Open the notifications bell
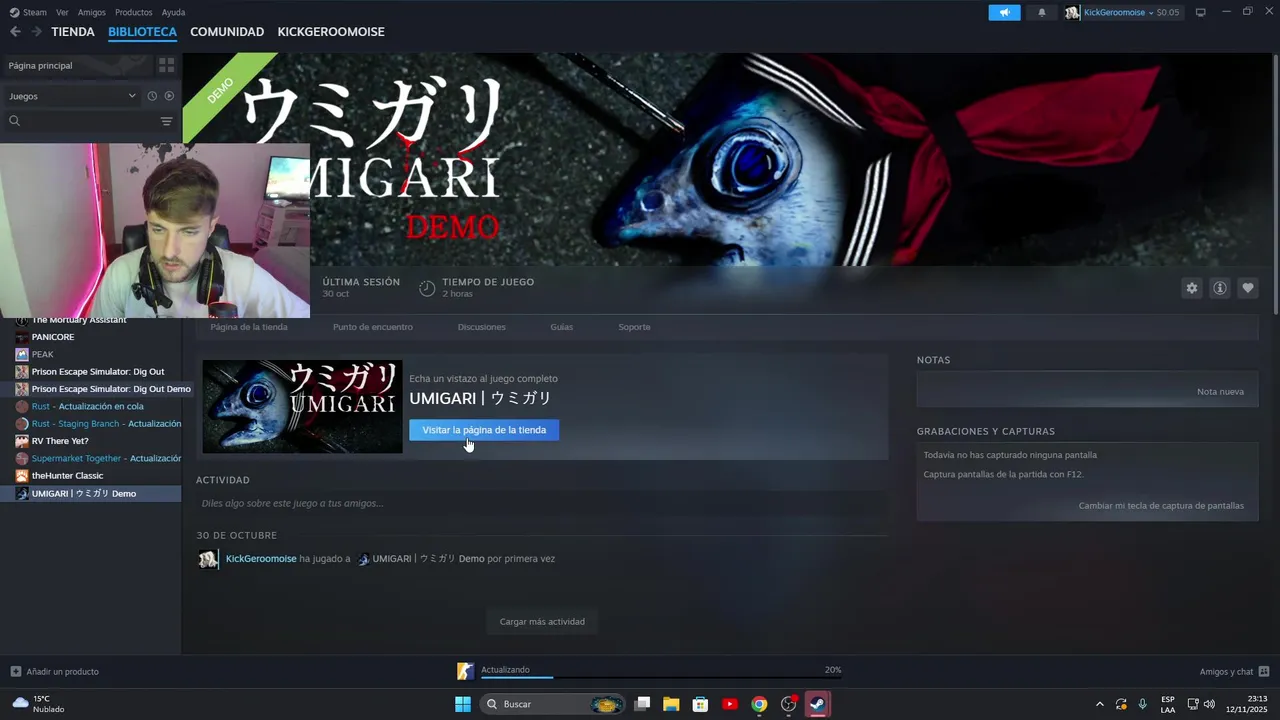 coord(1041,12)
